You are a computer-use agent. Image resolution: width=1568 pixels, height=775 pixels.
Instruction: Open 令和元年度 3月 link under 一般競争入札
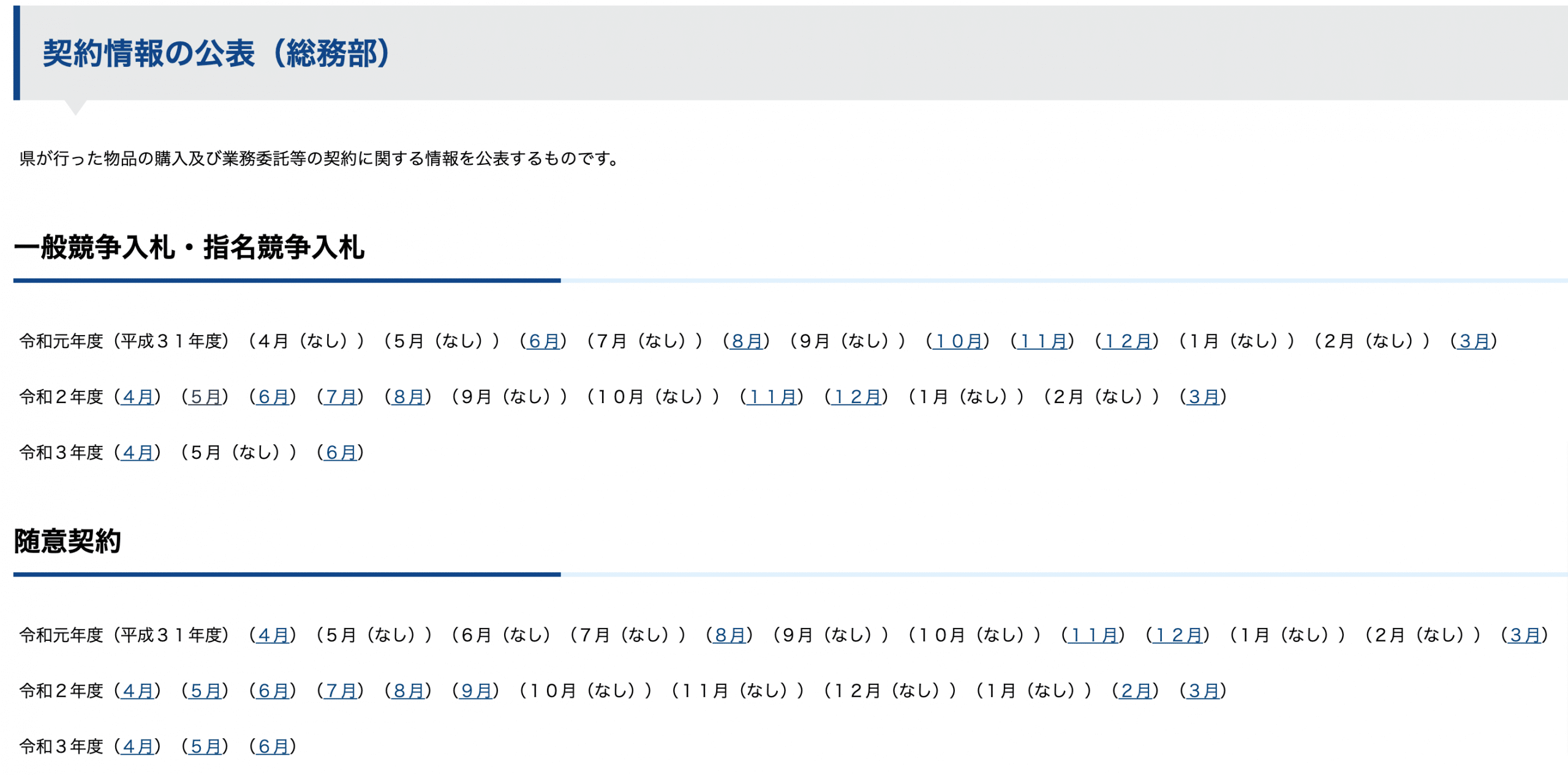point(1474,341)
